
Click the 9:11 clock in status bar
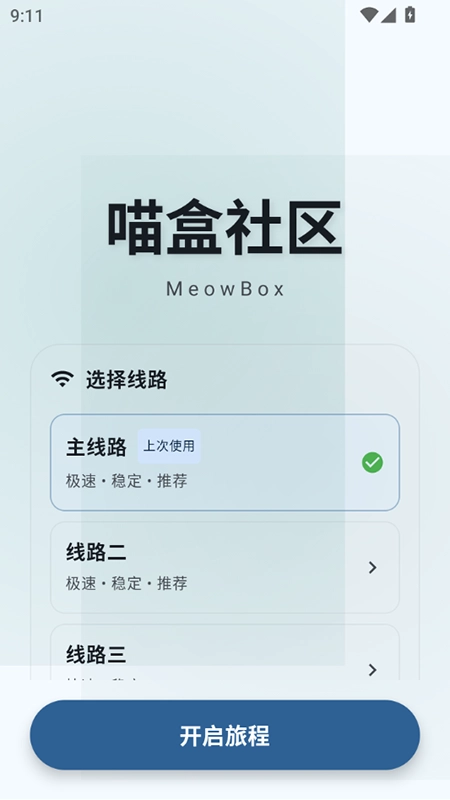pyautogui.click(x=27, y=15)
